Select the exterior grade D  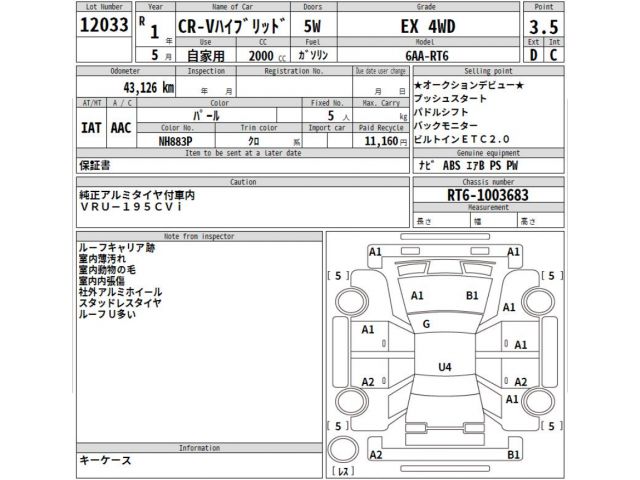pyautogui.click(x=533, y=55)
